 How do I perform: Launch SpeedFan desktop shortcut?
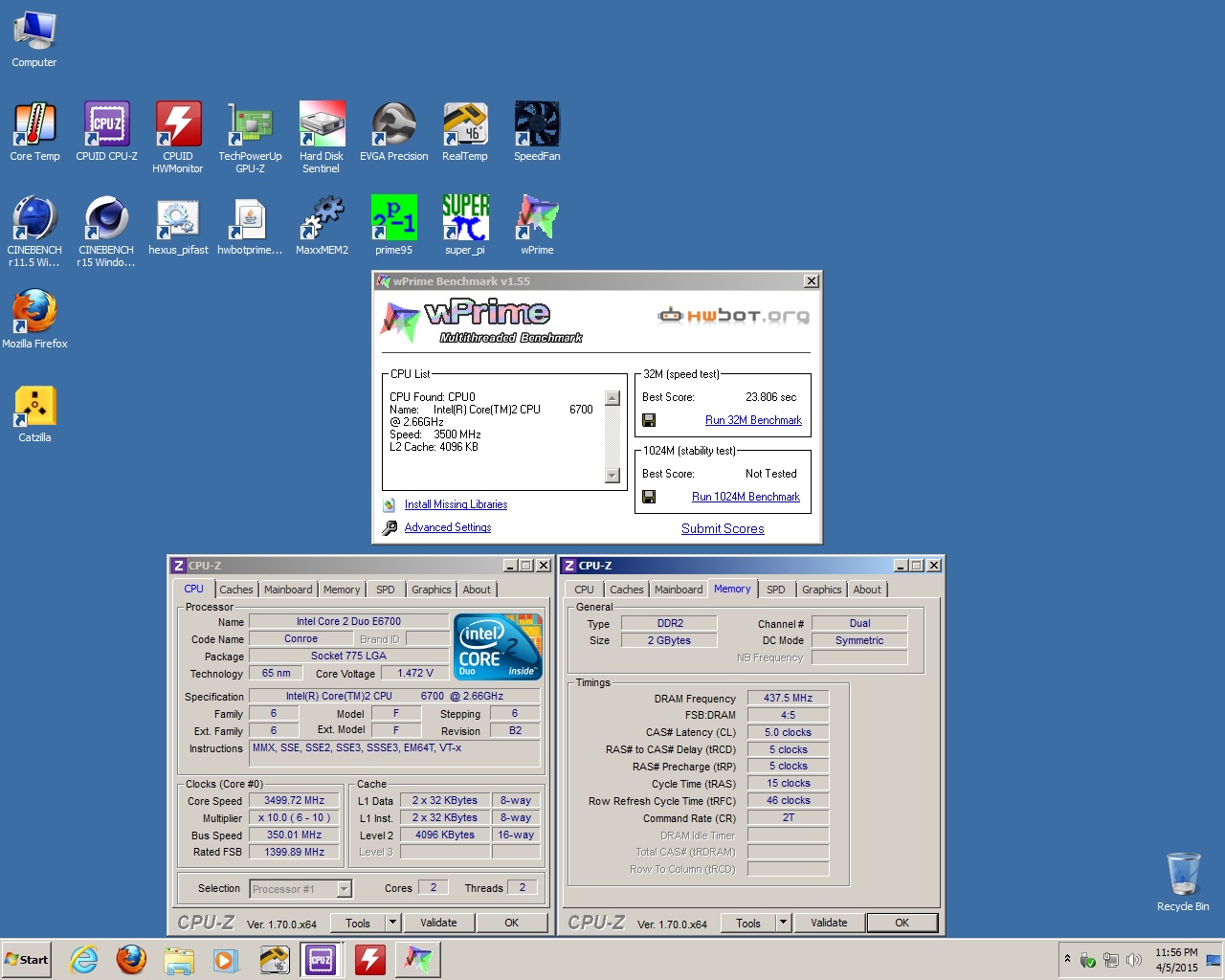pyautogui.click(x=537, y=132)
